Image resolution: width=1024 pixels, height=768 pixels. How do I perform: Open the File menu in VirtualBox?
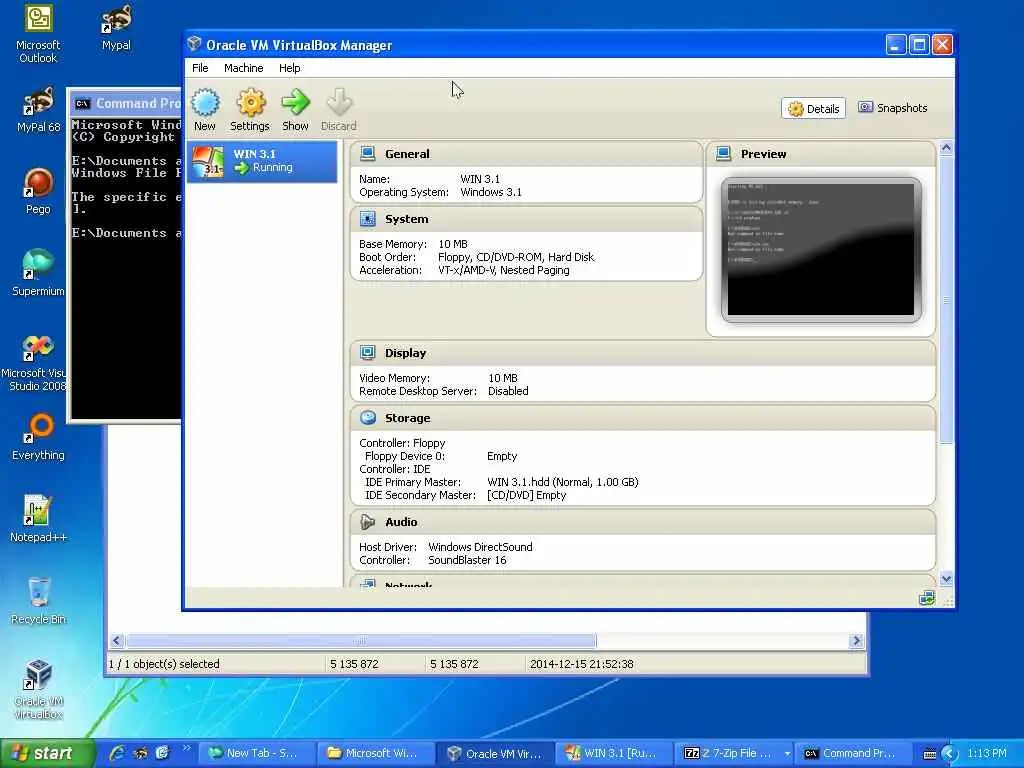pyautogui.click(x=200, y=68)
